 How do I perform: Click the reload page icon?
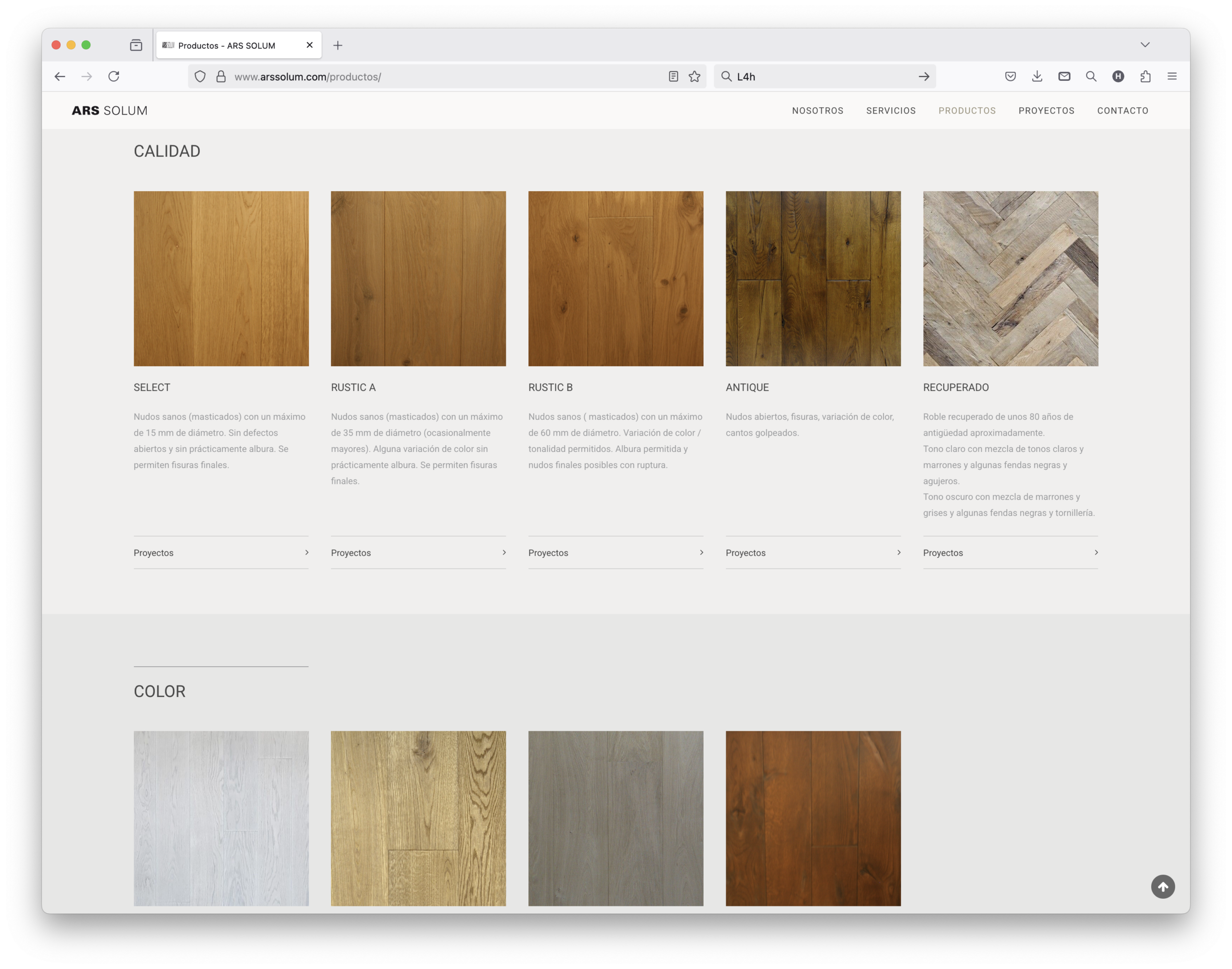point(114,77)
